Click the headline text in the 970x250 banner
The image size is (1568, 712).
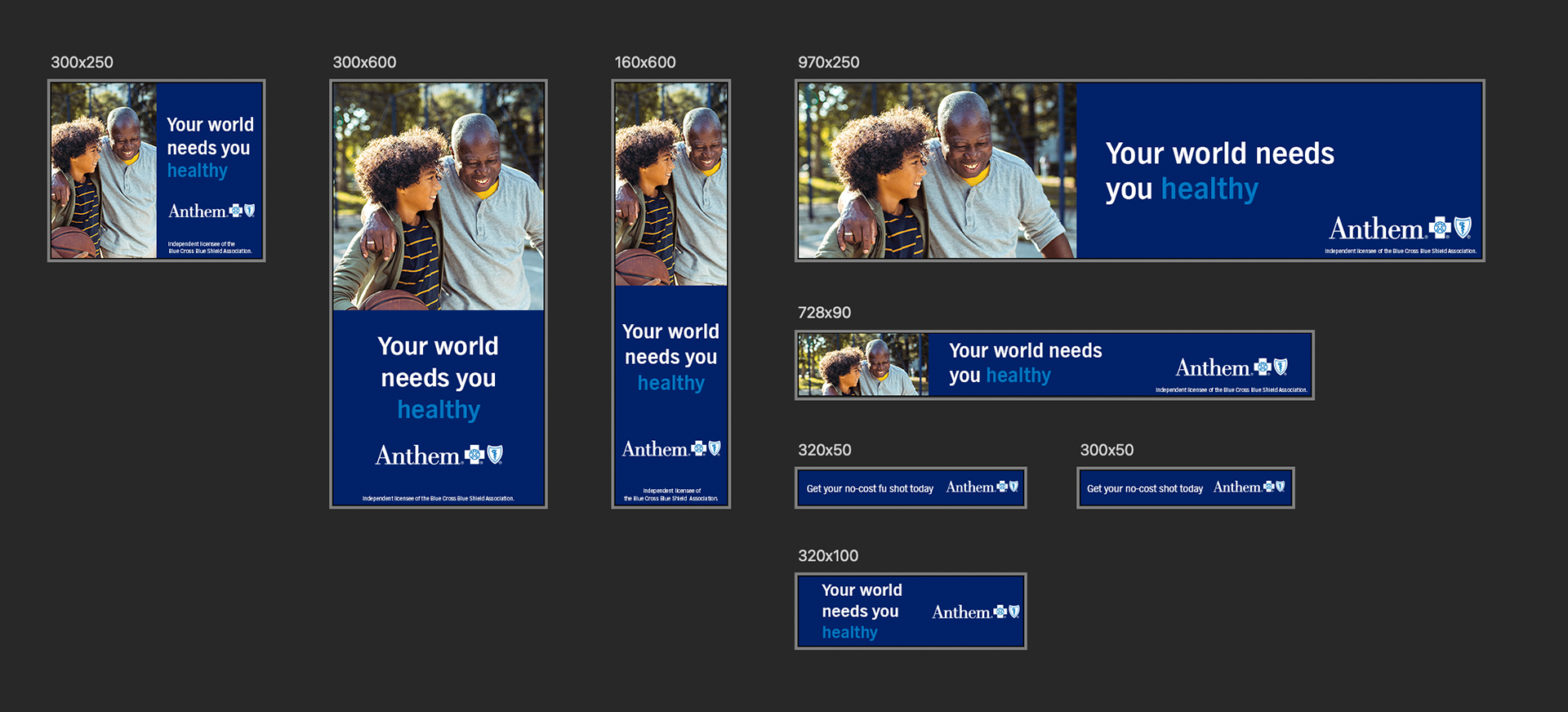1220,171
